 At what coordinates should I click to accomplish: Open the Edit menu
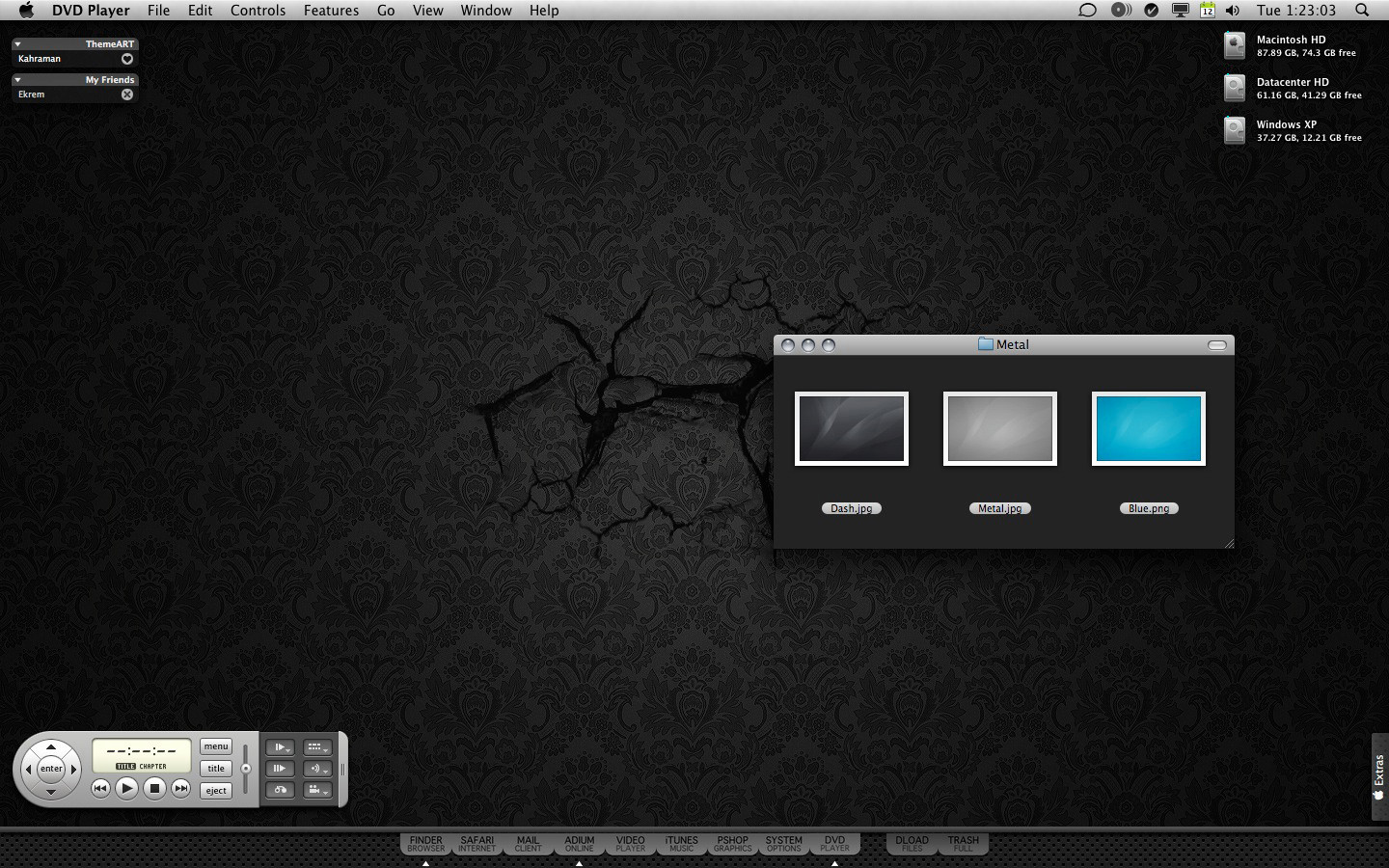(x=200, y=11)
